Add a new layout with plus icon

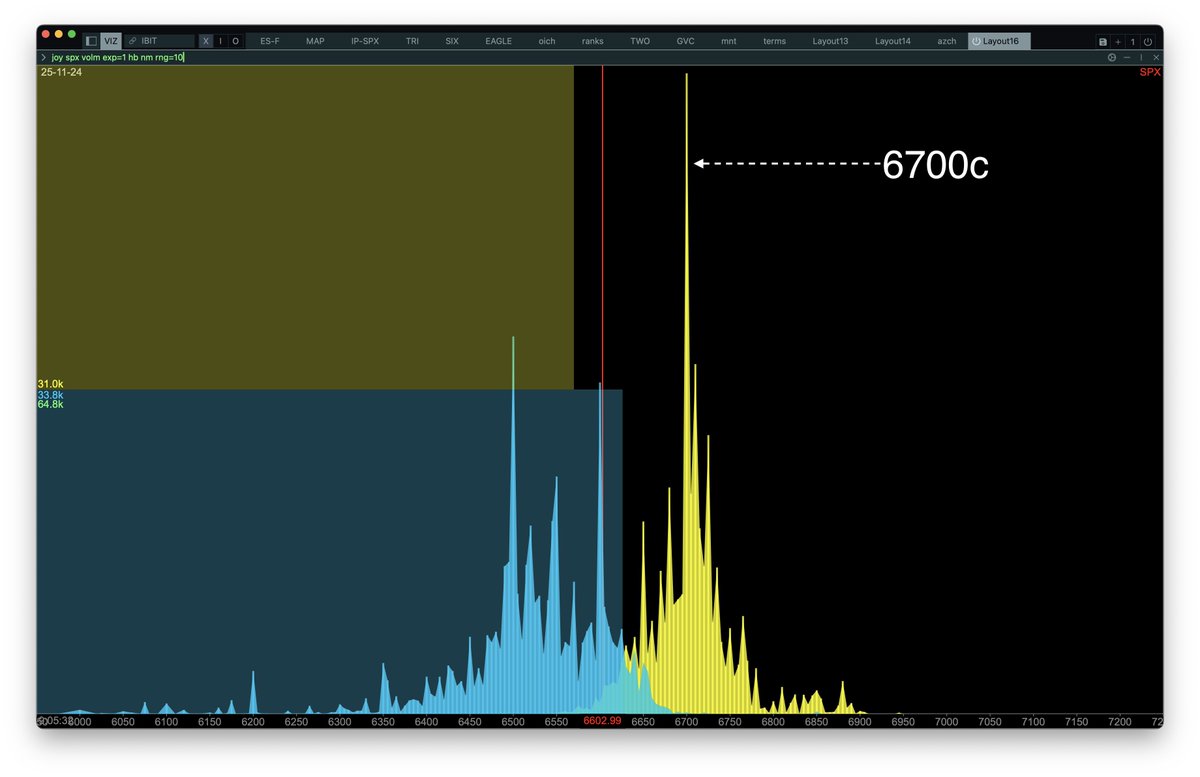(1118, 42)
